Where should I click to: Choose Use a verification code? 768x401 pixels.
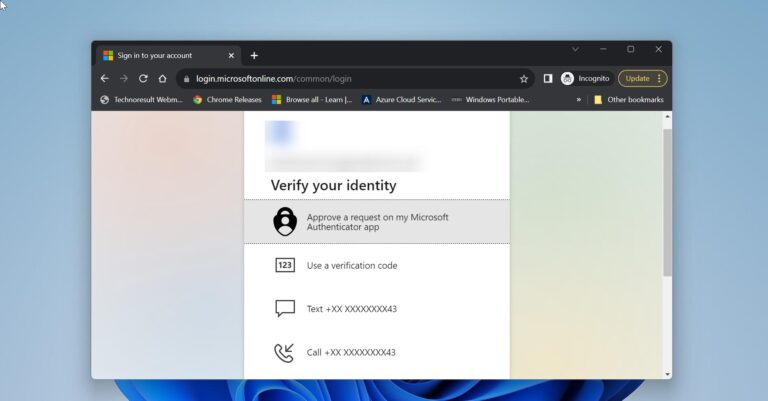pos(377,265)
